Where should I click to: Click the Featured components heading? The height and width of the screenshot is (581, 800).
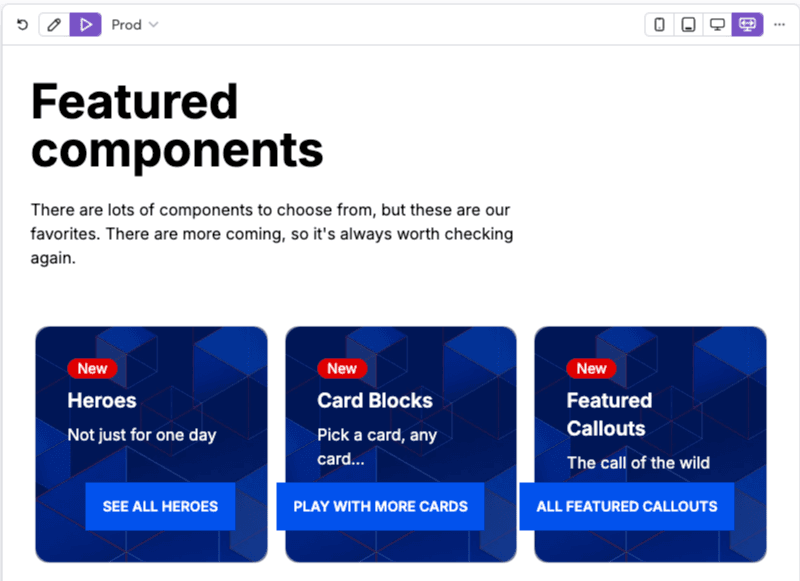[177, 125]
